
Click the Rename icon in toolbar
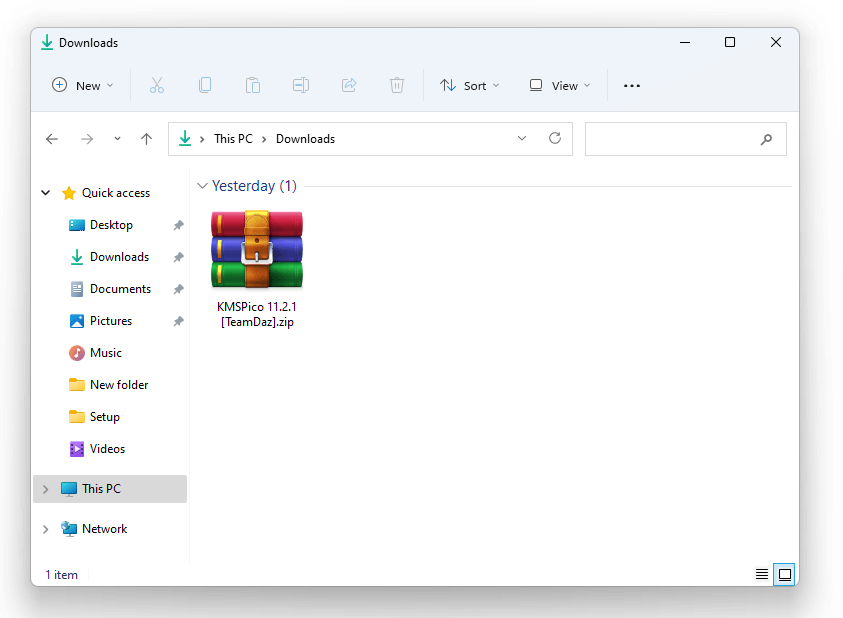click(301, 86)
